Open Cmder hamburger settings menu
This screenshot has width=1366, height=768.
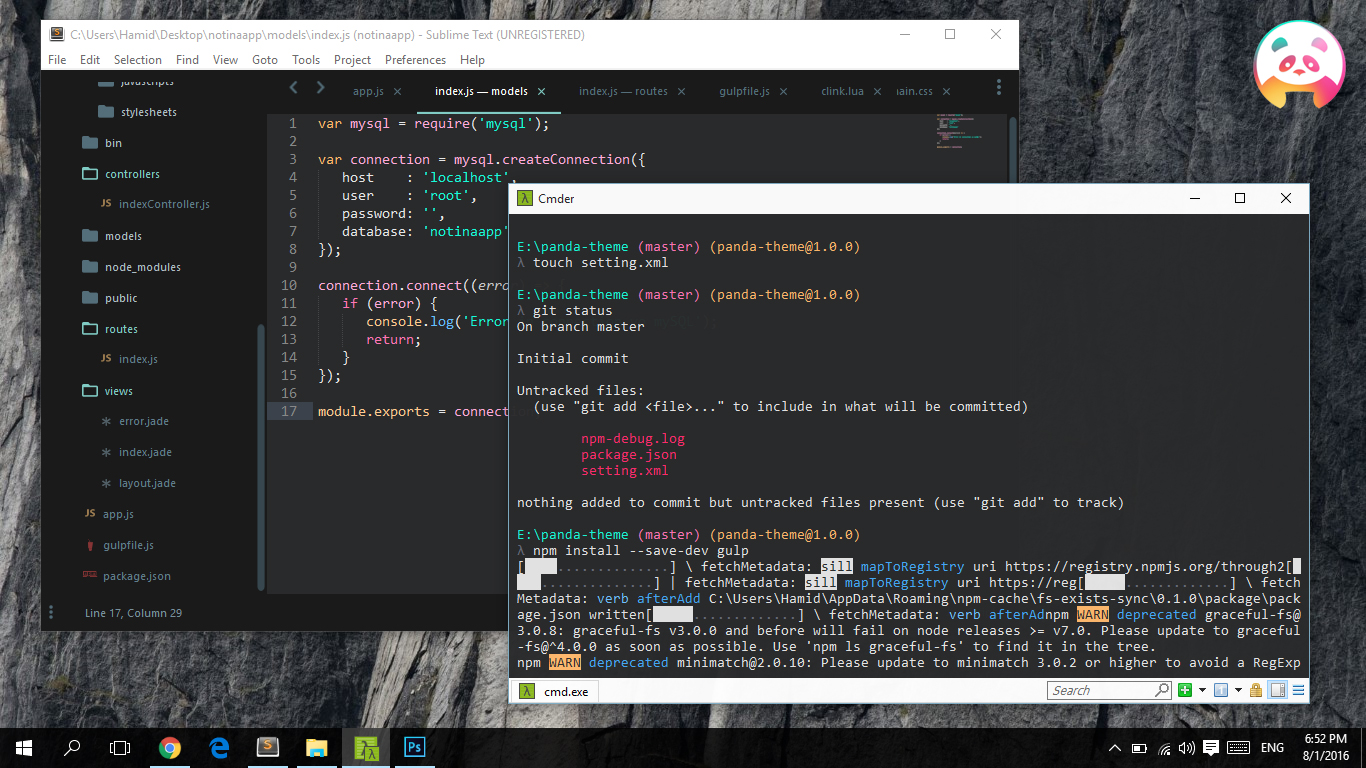(1298, 690)
